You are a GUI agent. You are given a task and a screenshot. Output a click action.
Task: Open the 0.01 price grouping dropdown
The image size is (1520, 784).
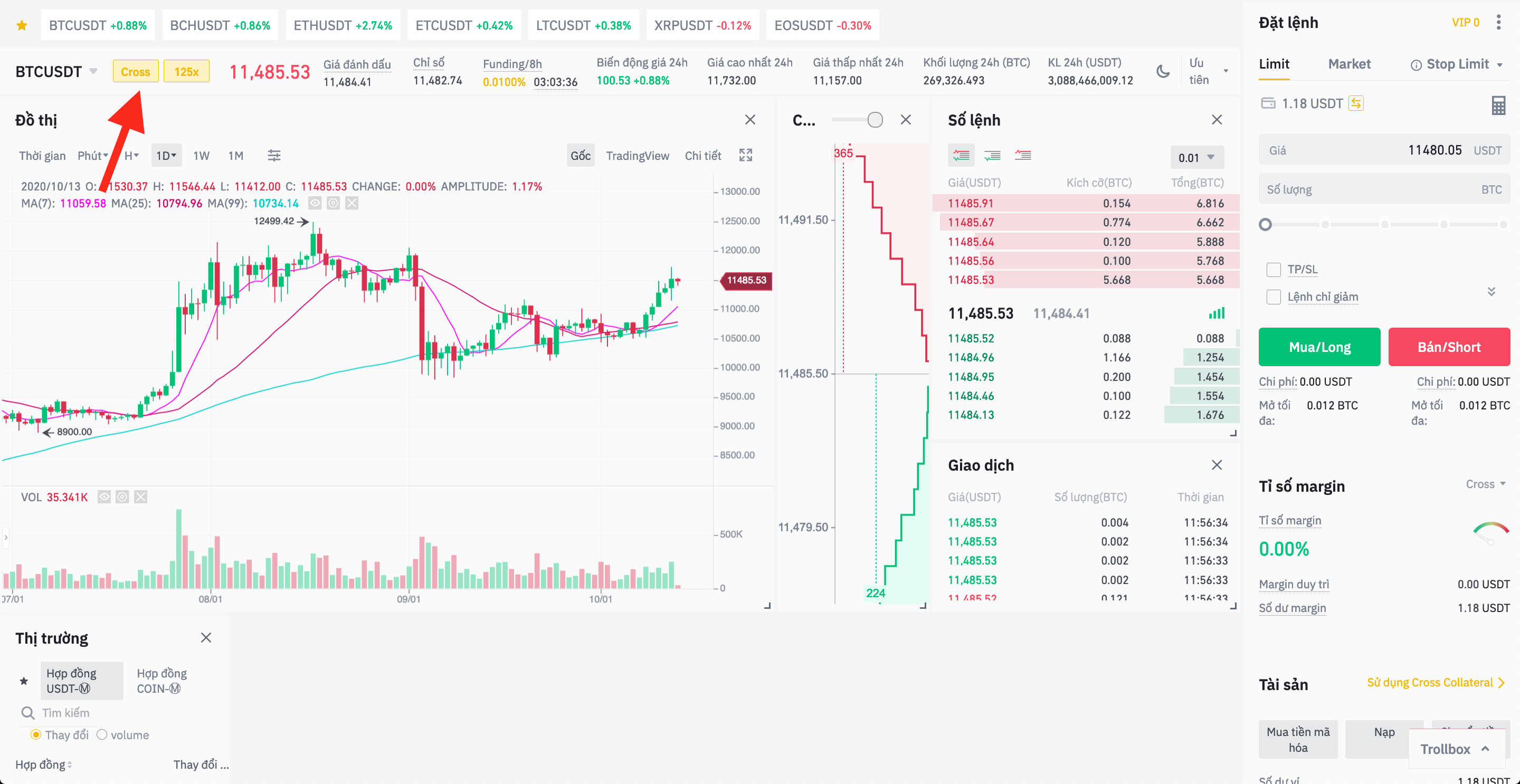click(1196, 158)
